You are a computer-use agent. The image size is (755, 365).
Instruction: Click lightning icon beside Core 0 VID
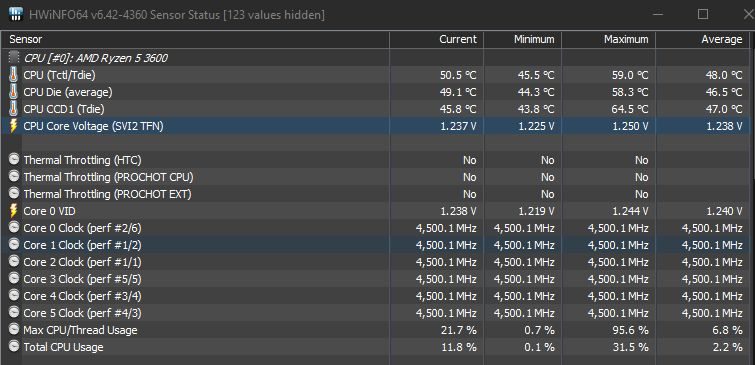click(x=13, y=211)
